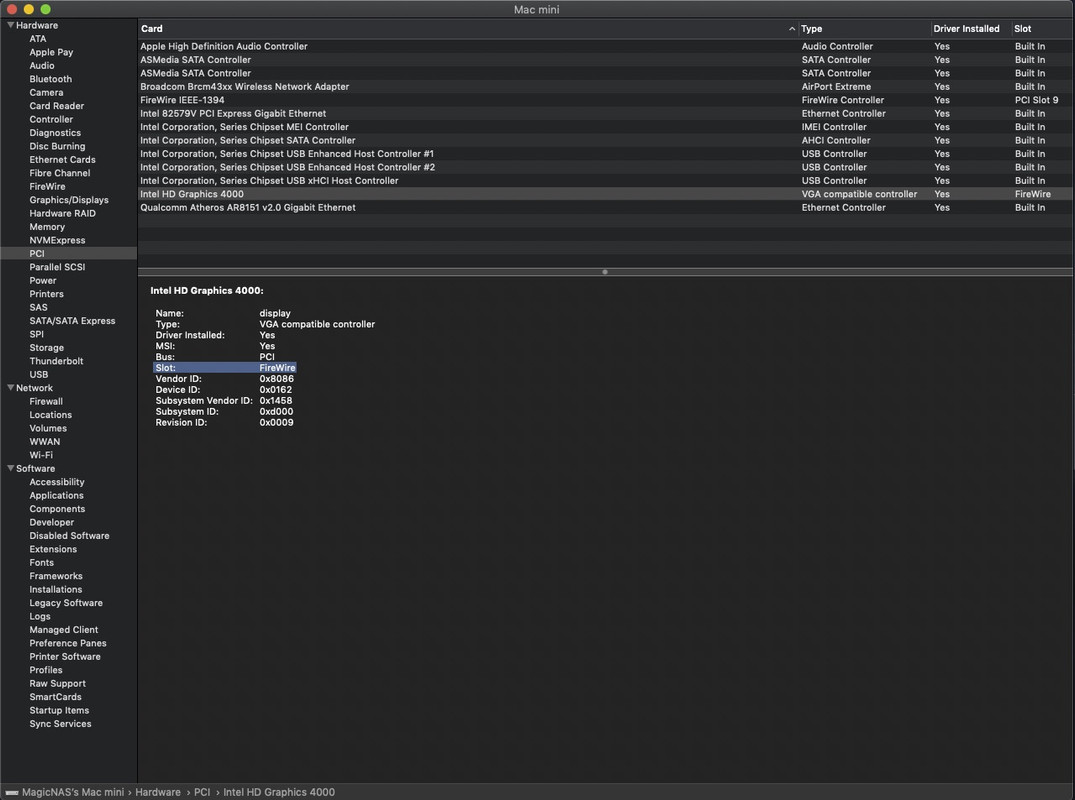
Task: Open Graphics/Displays section
Action: pos(69,200)
